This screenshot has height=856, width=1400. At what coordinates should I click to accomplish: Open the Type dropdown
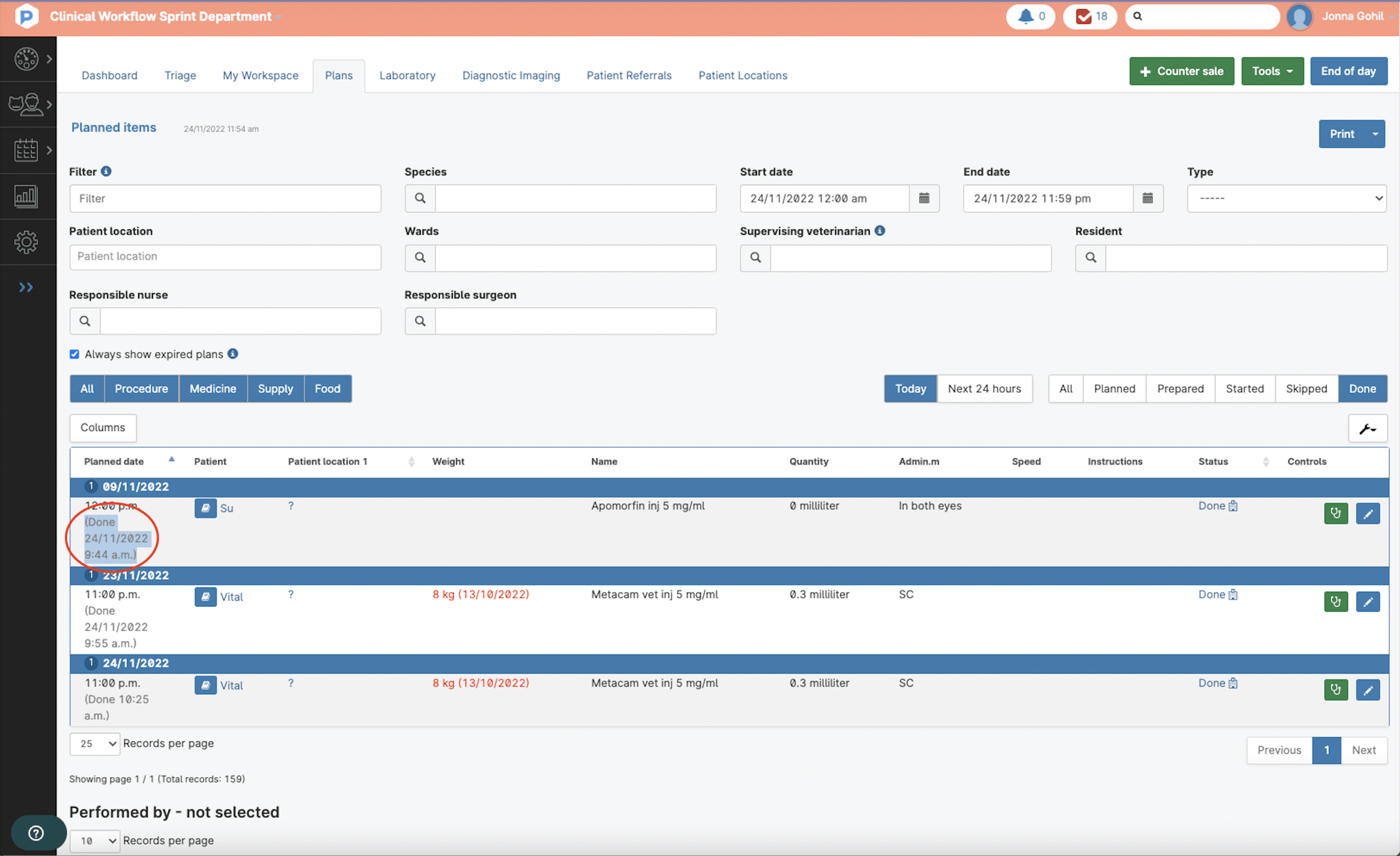point(1286,198)
